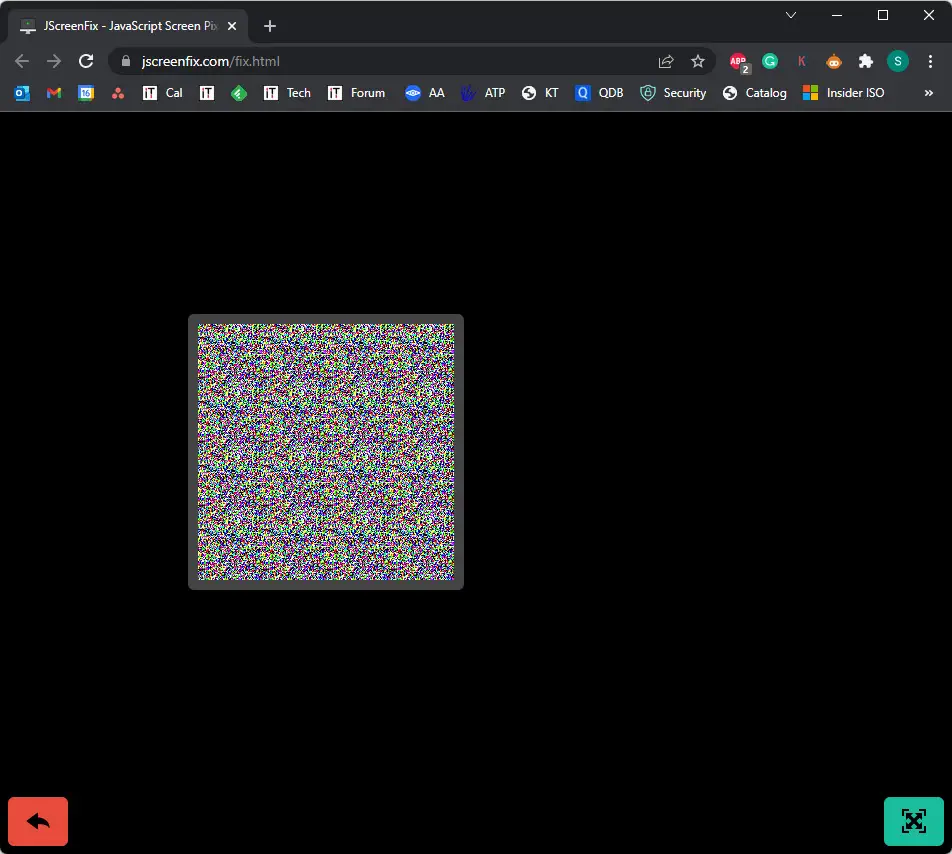Click the pixel-fixing noise square
Screen dimensions: 952x854
[x=326, y=452]
